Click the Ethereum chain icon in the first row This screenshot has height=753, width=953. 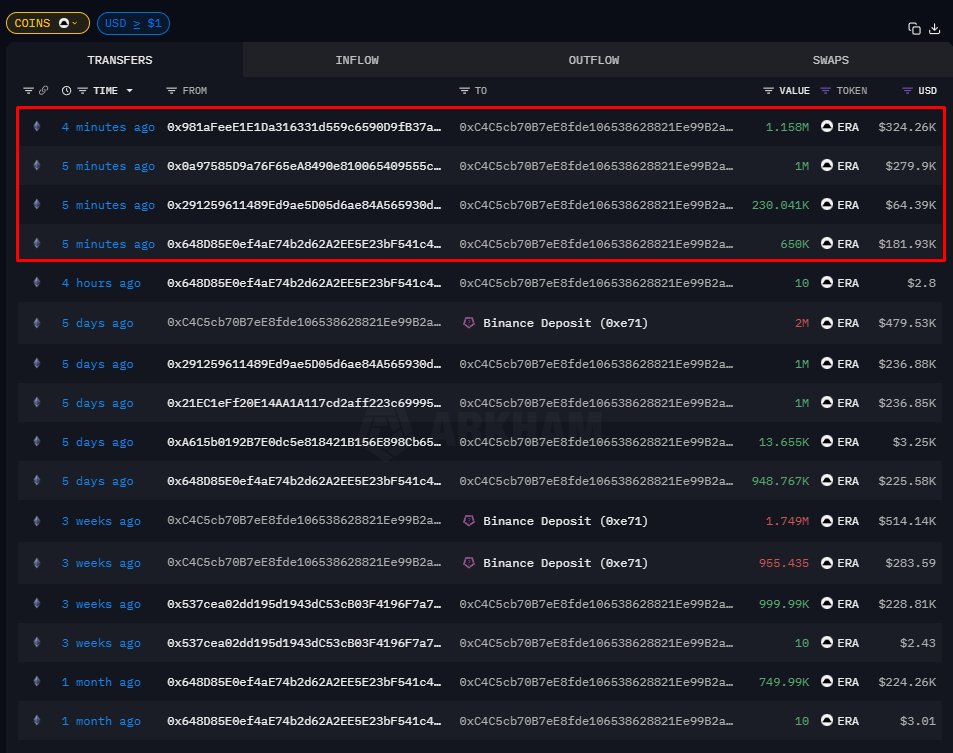point(37,127)
